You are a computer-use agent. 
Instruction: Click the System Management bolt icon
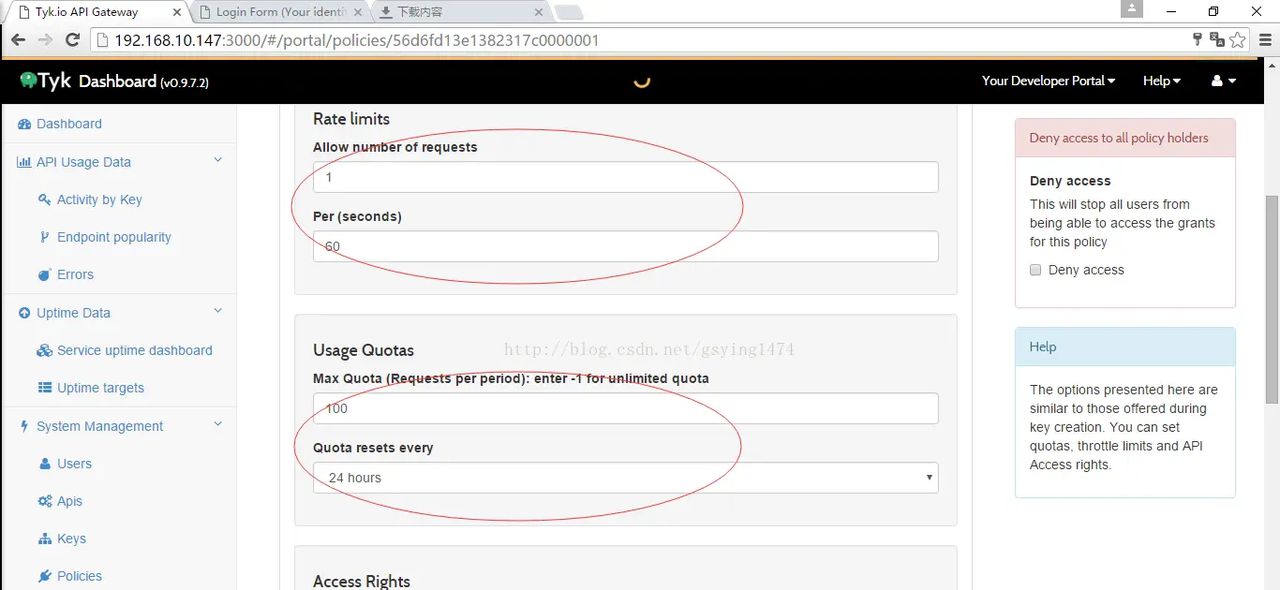coord(24,426)
